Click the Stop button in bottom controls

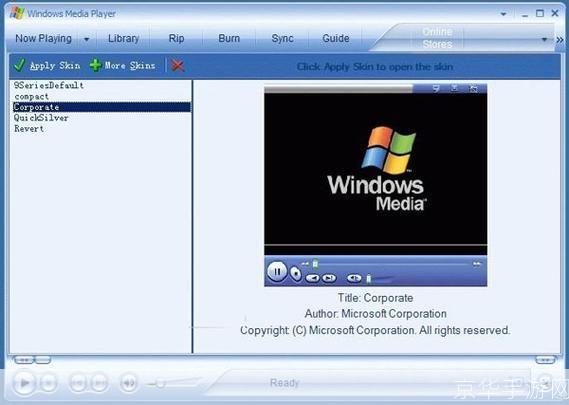pyautogui.click(x=49, y=382)
